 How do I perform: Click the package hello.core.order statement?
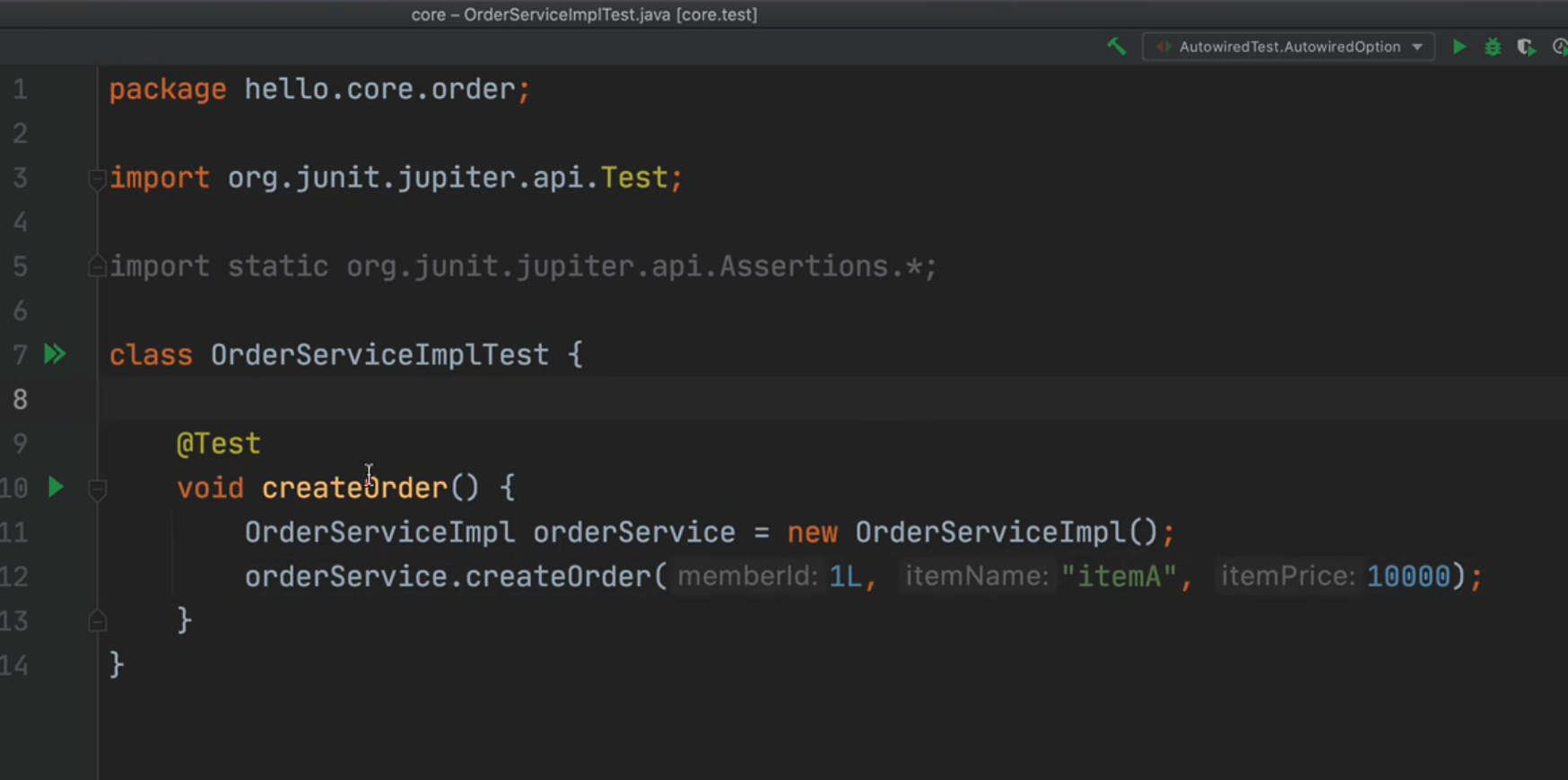[320, 89]
